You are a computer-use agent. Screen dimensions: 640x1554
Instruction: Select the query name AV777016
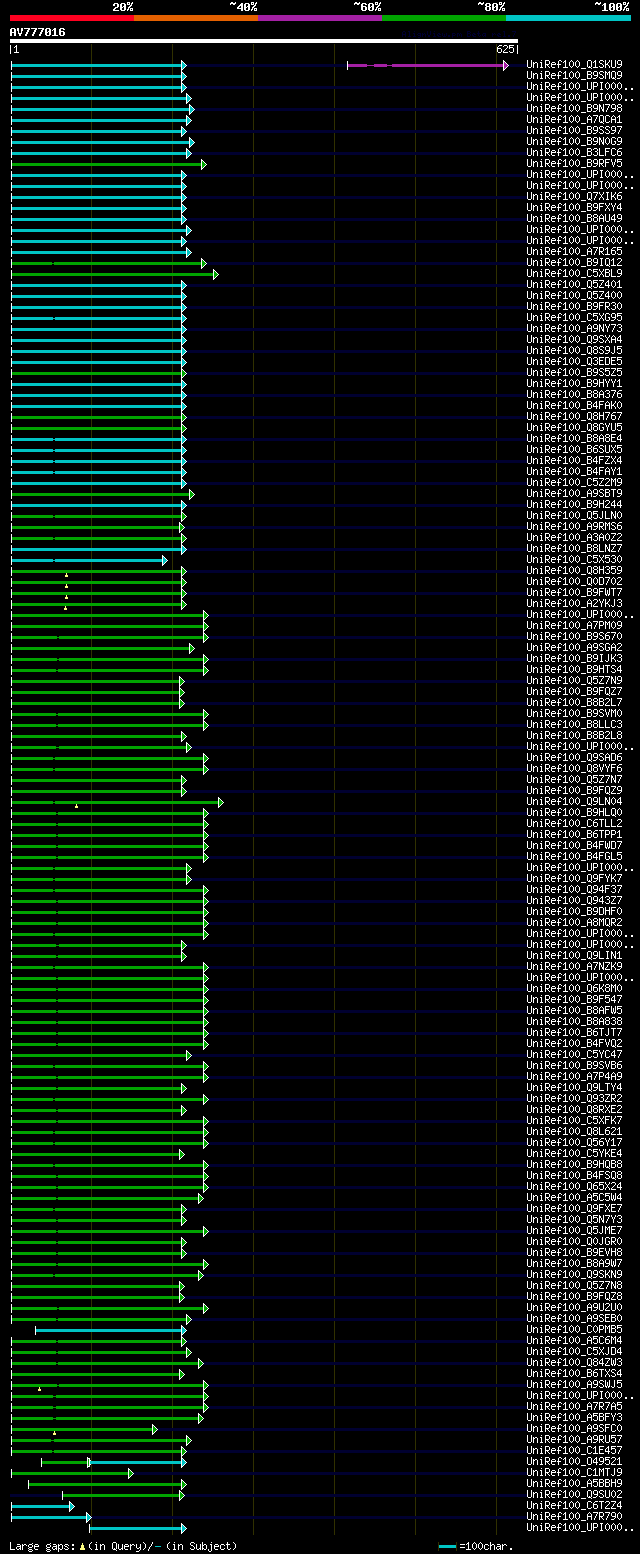tap(38, 32)
